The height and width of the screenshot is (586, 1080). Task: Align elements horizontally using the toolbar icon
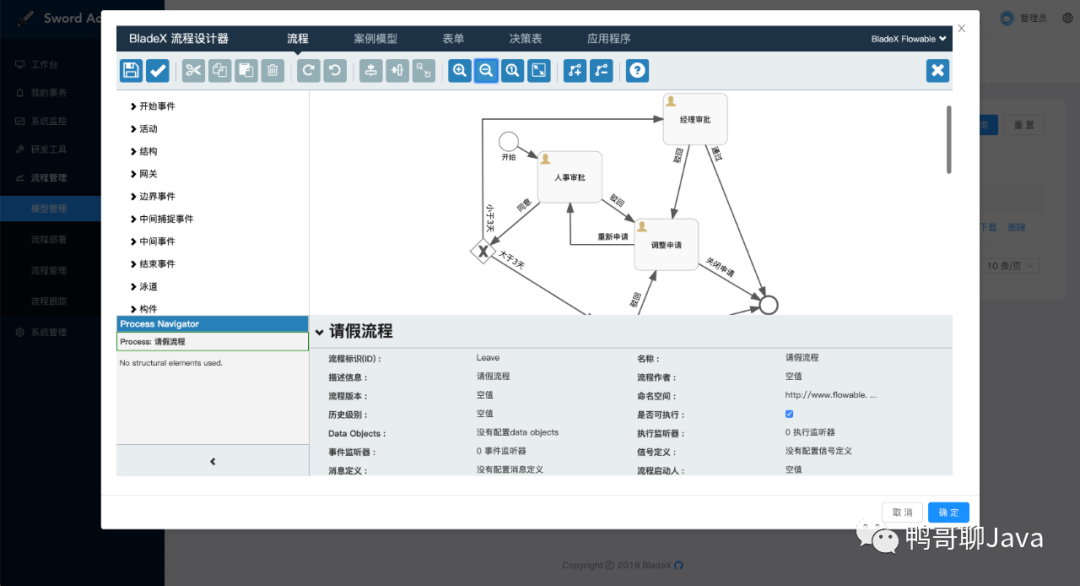397,70
